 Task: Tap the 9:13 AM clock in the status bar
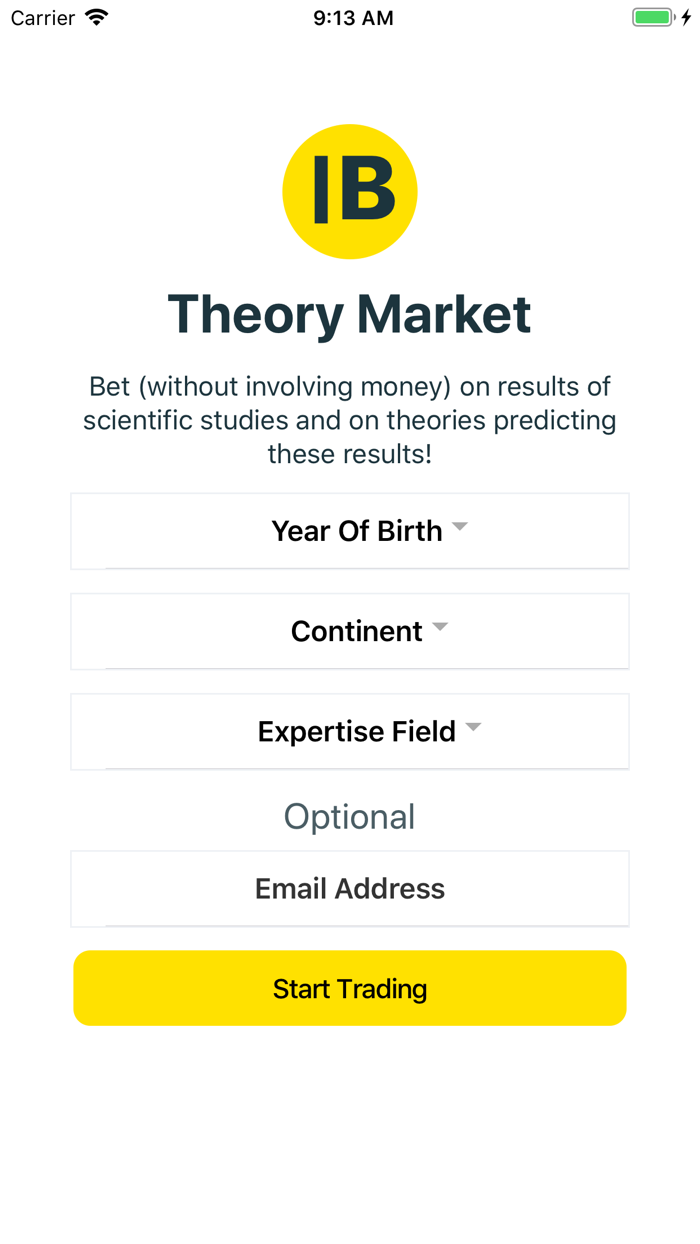pos(354,17)
